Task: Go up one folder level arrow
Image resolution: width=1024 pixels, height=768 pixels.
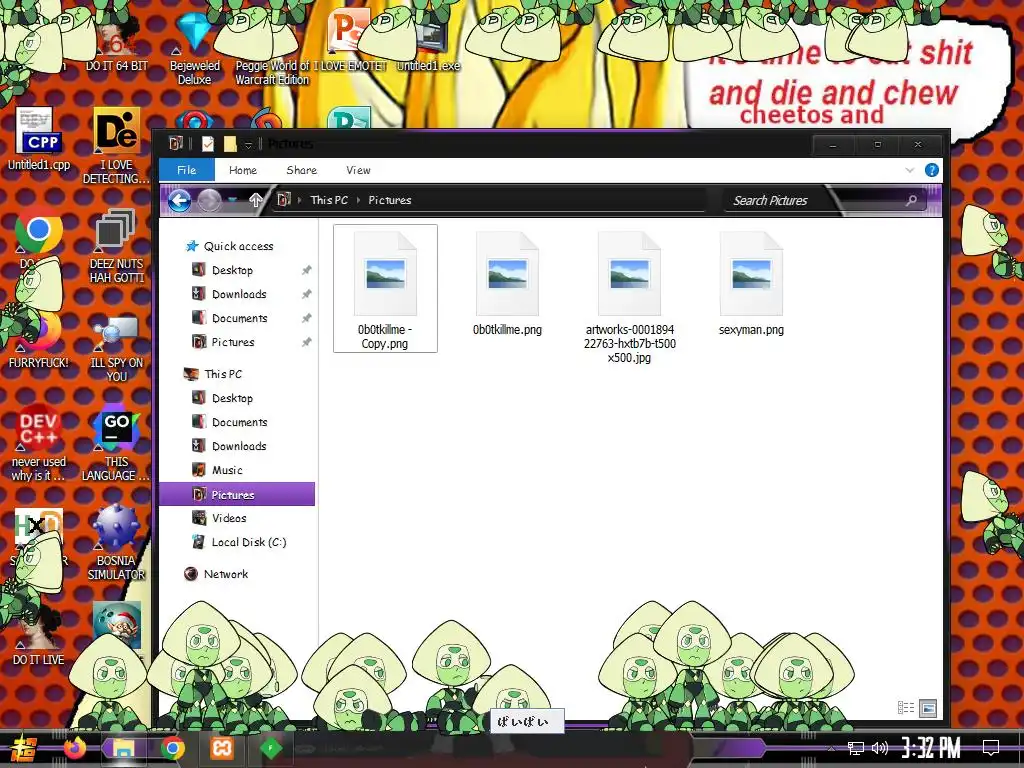Action: click(255, 200)
